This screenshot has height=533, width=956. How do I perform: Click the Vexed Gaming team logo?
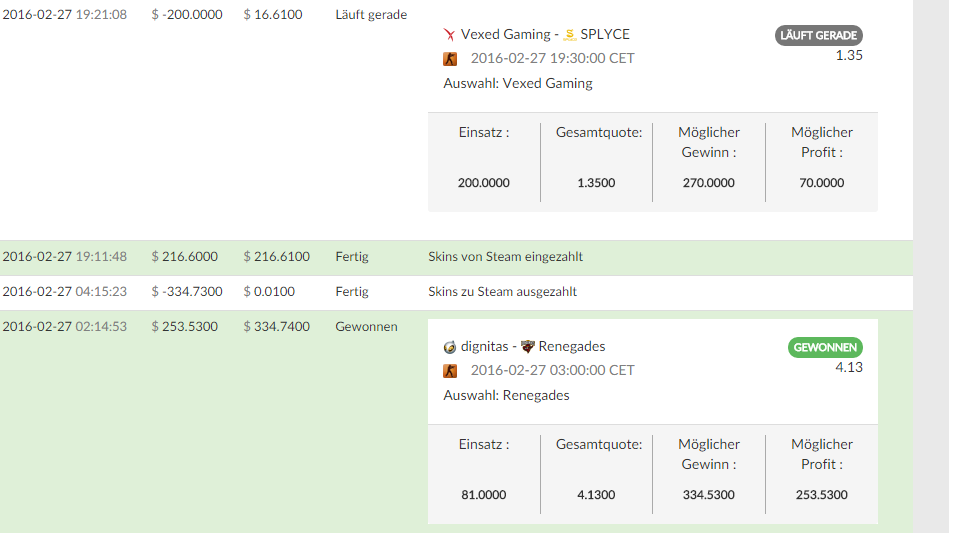(x=450, y=34)
